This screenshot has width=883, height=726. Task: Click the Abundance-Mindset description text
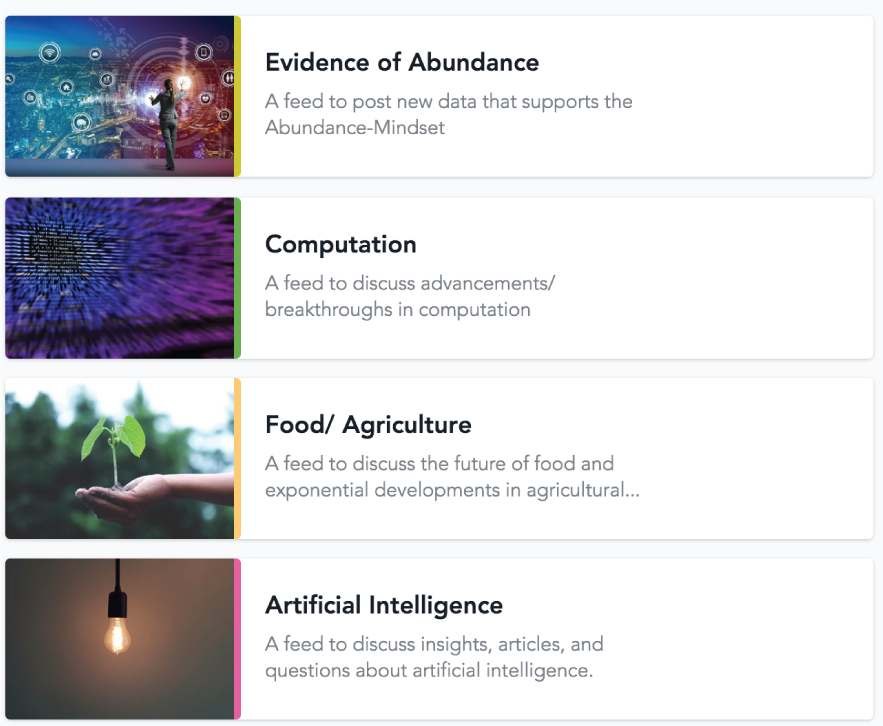point(448,114)
